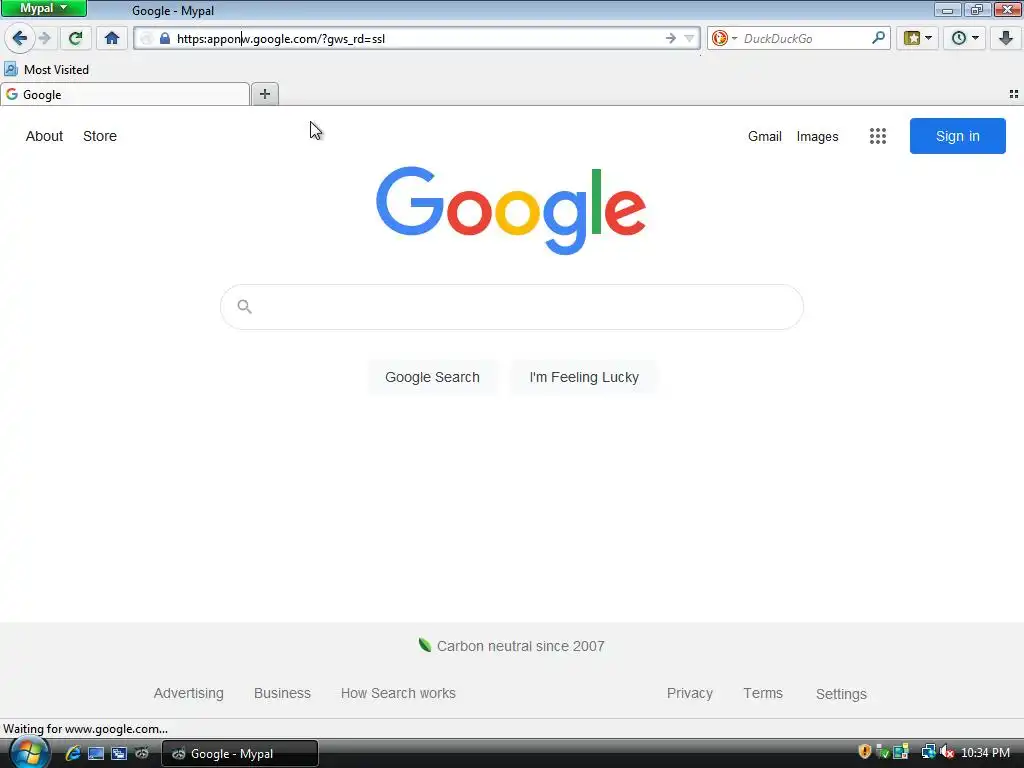Open the Mypal application menu button

pyautogui.click(x=43, y=8)
